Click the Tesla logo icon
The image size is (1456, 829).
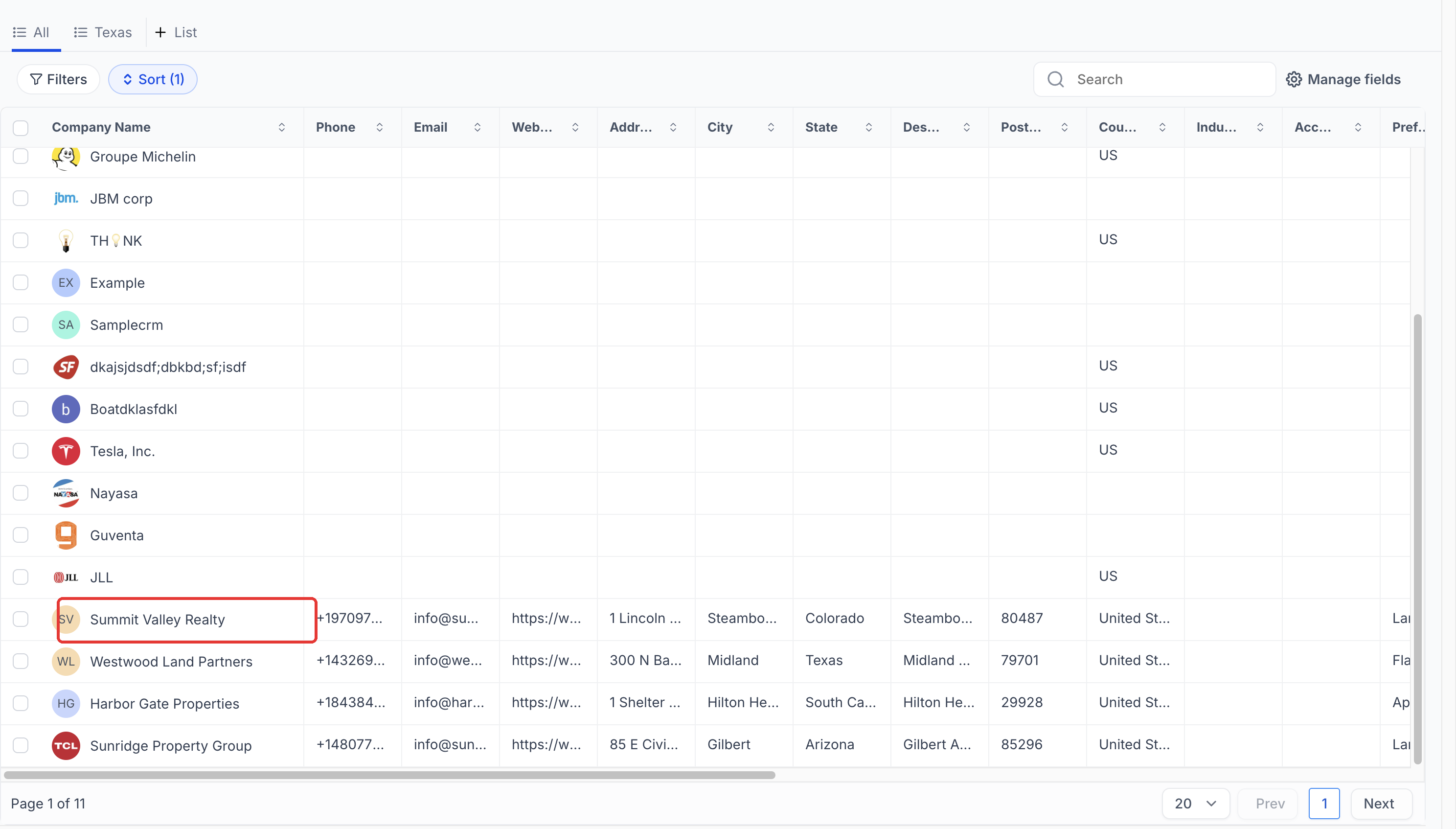point(66,452)
